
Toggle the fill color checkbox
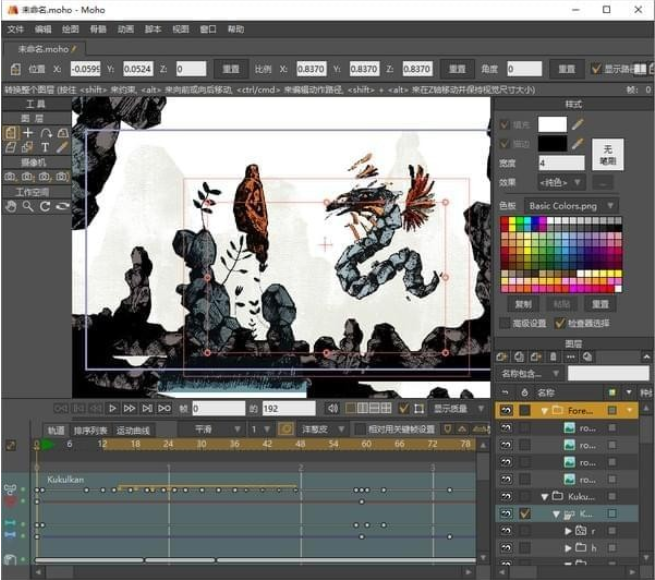coord(504,124)
